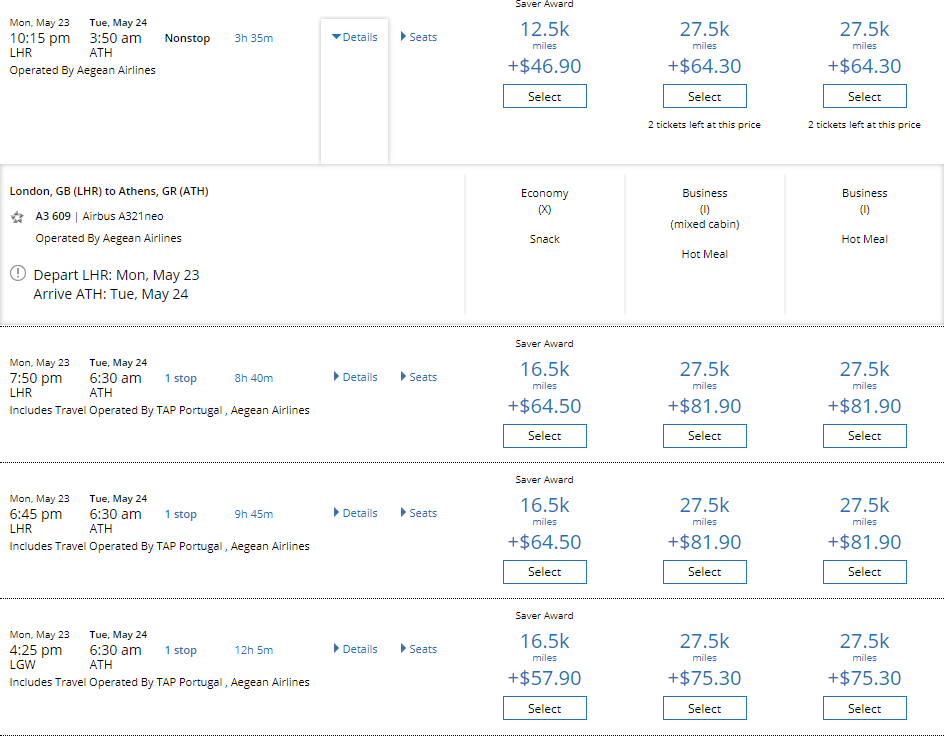Open Seats for the 4:25 pm LGW flight
Image resolution: width=944 pixels, height=736 pixels.
[x=419, y=649]
